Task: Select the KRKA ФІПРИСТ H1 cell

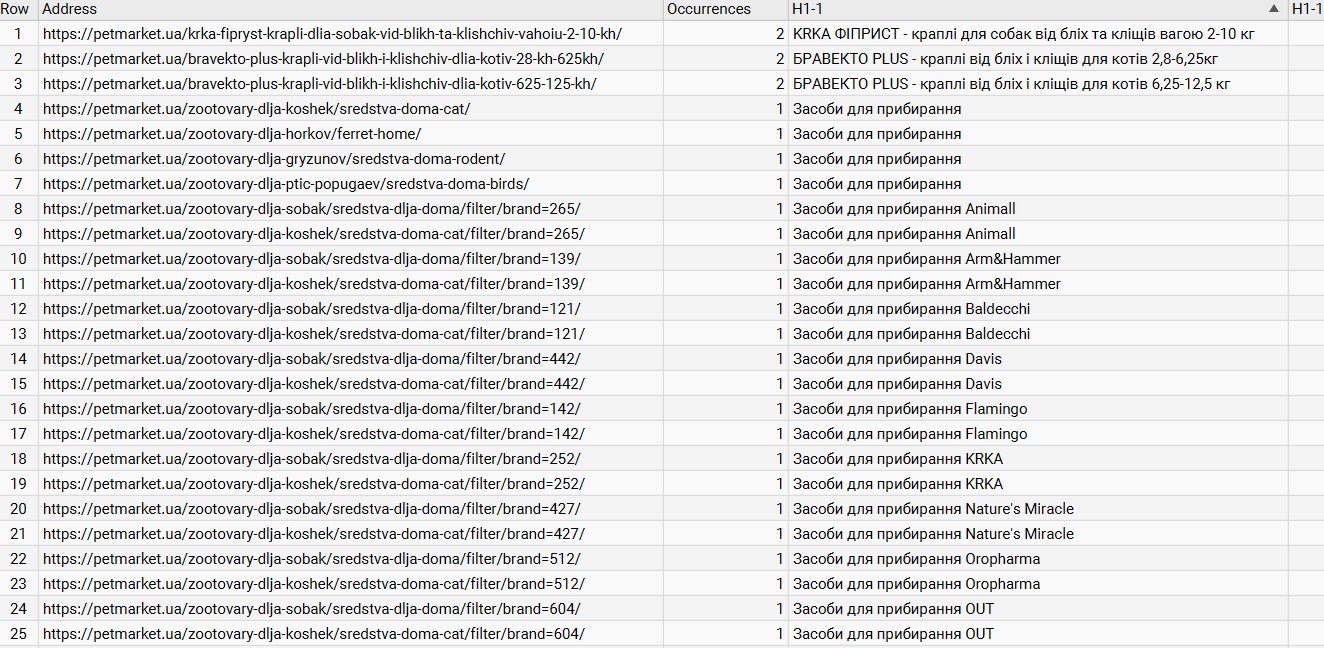Action: [x=1038, y=33]
